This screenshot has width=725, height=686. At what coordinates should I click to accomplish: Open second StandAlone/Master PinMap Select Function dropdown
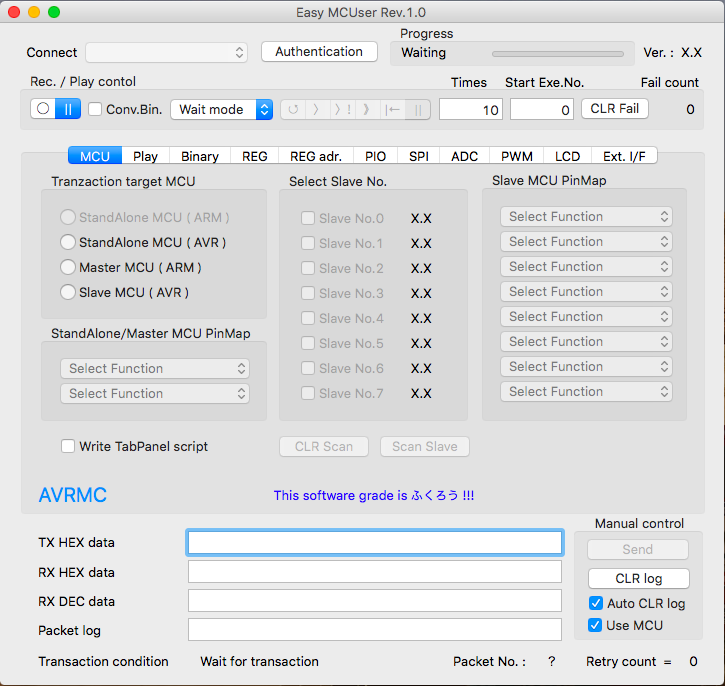[x=155, y=393]
